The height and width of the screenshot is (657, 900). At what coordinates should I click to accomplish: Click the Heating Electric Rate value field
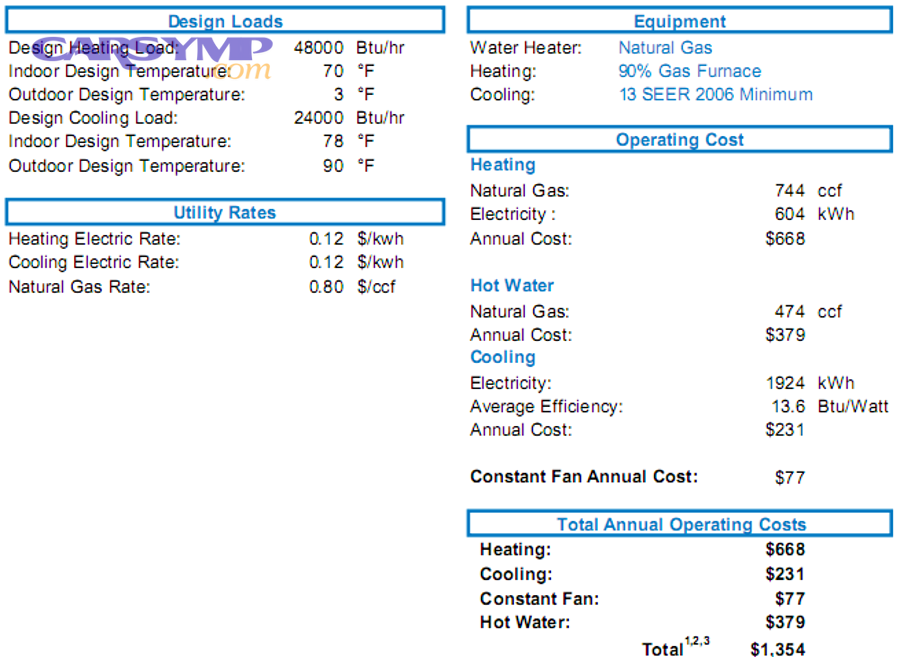(x=326, y=239)
